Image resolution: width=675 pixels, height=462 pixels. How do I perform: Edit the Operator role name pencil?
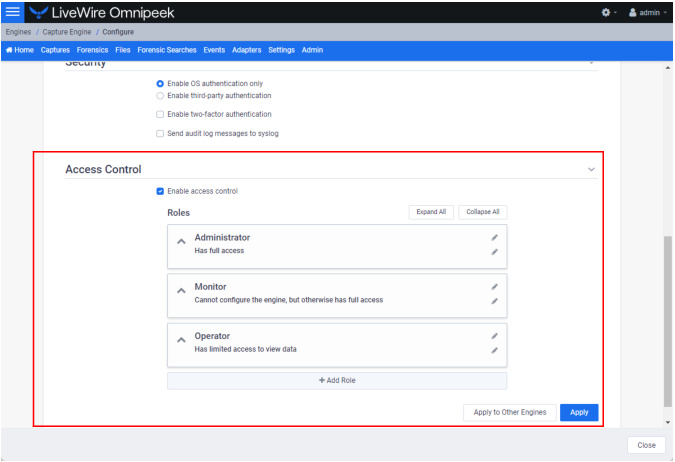click(x=495, y=336)
